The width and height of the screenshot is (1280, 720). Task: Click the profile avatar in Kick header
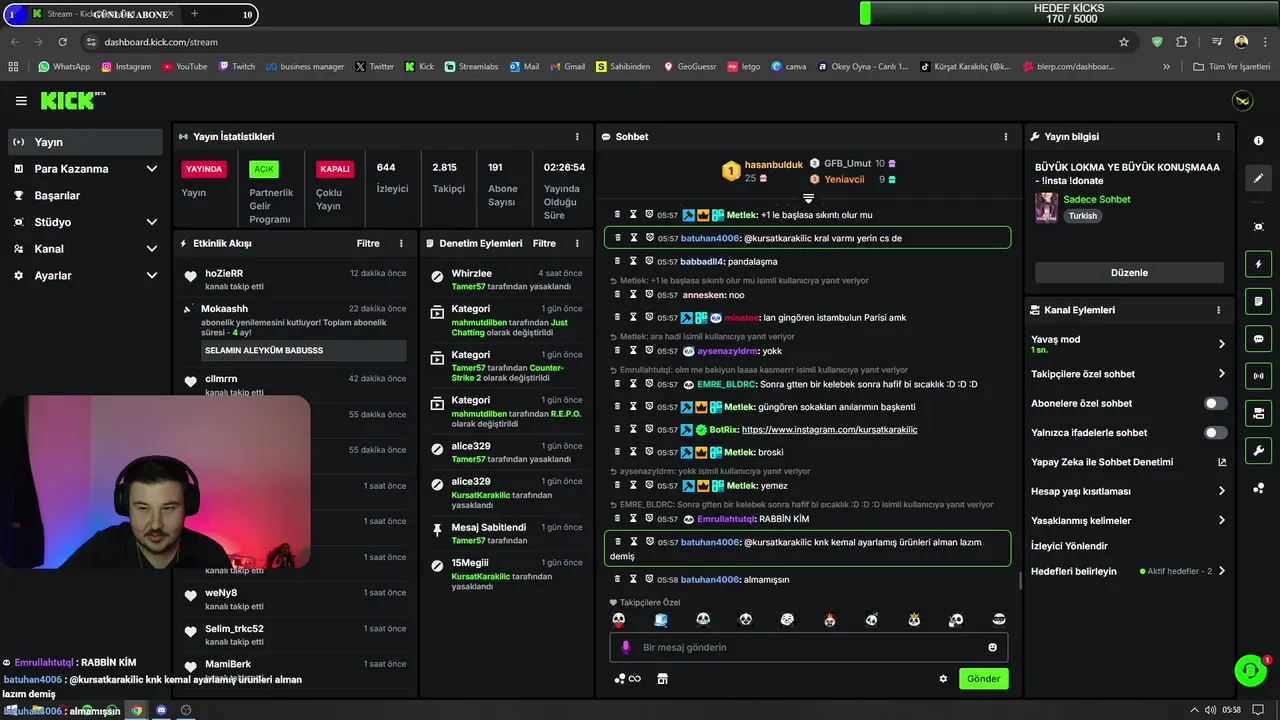coord(1242,101)
